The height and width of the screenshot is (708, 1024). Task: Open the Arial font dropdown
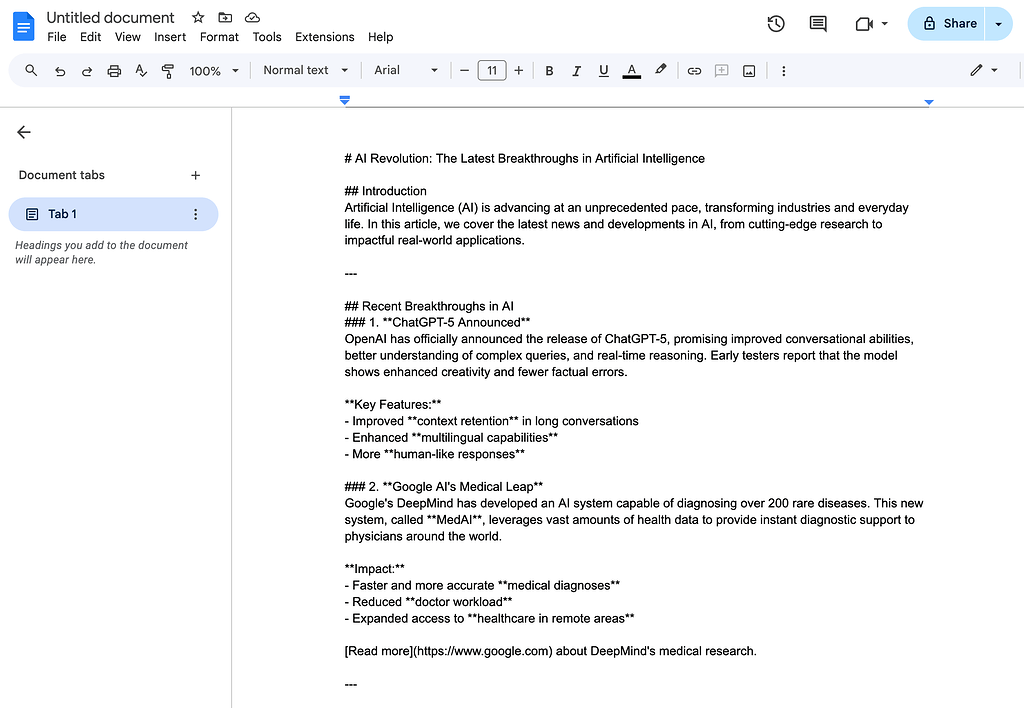402,70
